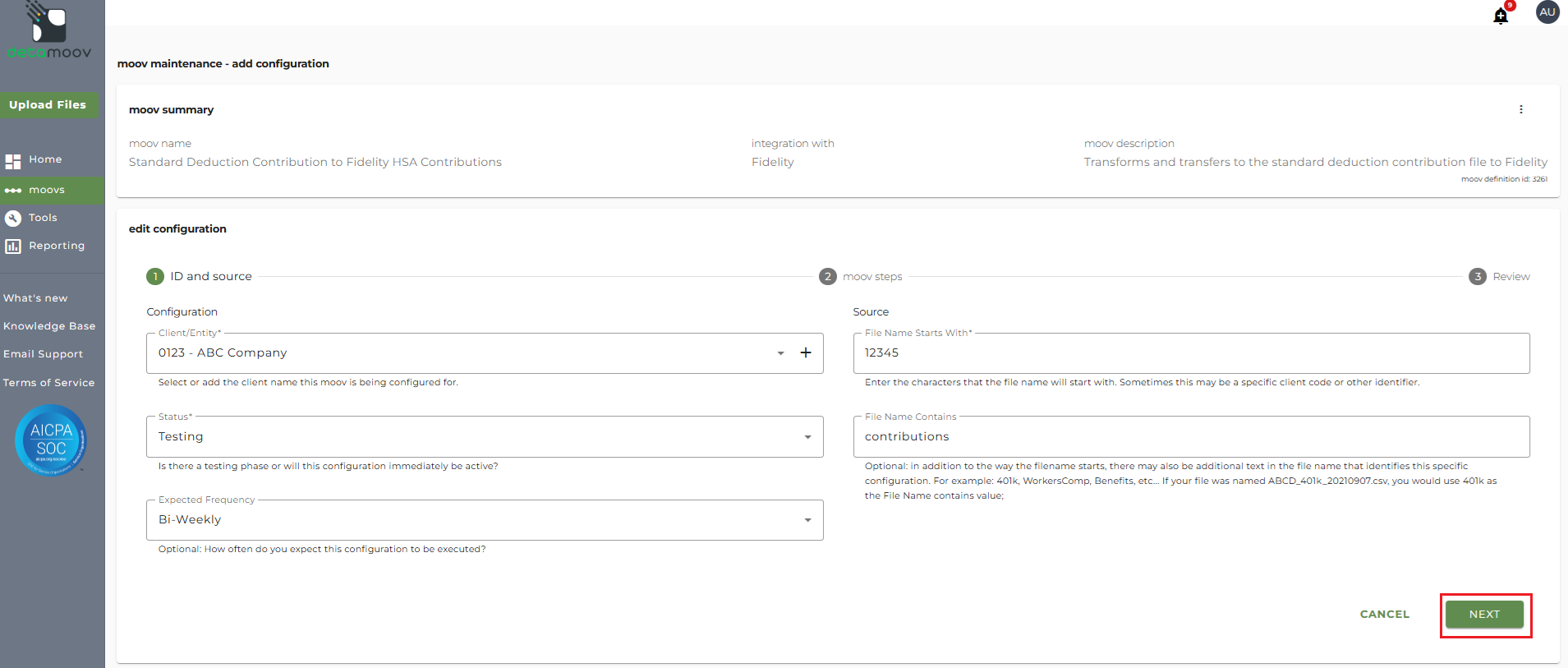Viewport: 1568px width, 668px height.
Task: Go to moovs in the sidebar
Action: [47, 190]
